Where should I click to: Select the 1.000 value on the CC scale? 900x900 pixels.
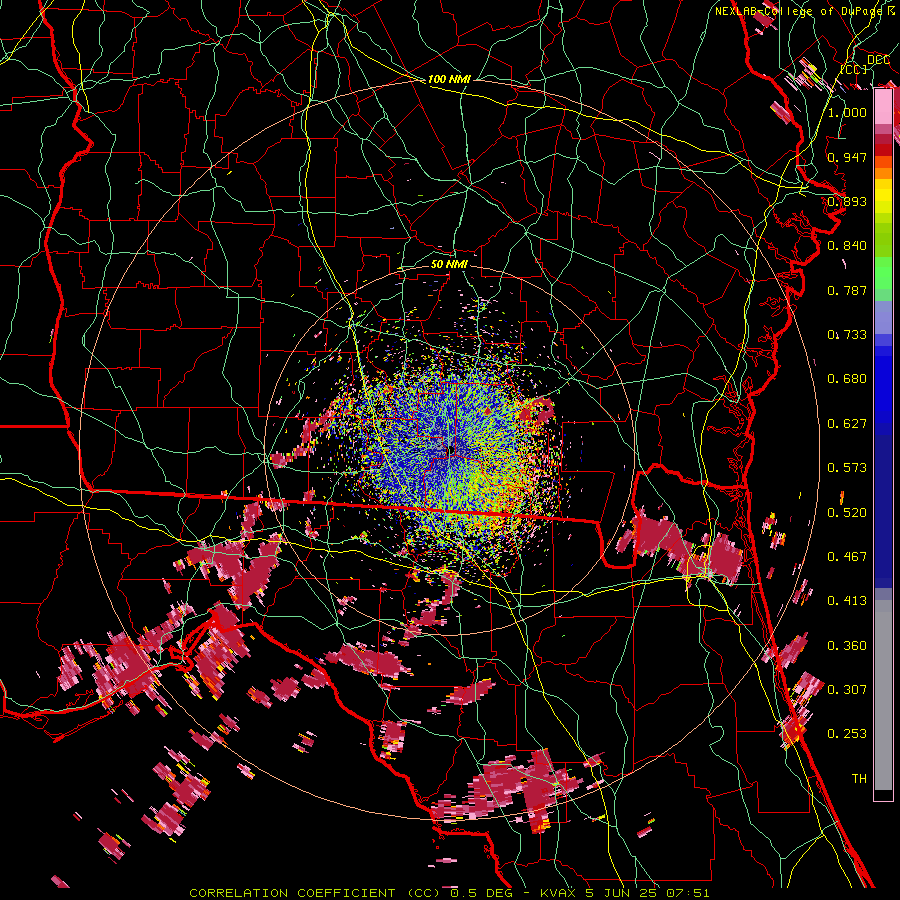[x=847, y=112]
